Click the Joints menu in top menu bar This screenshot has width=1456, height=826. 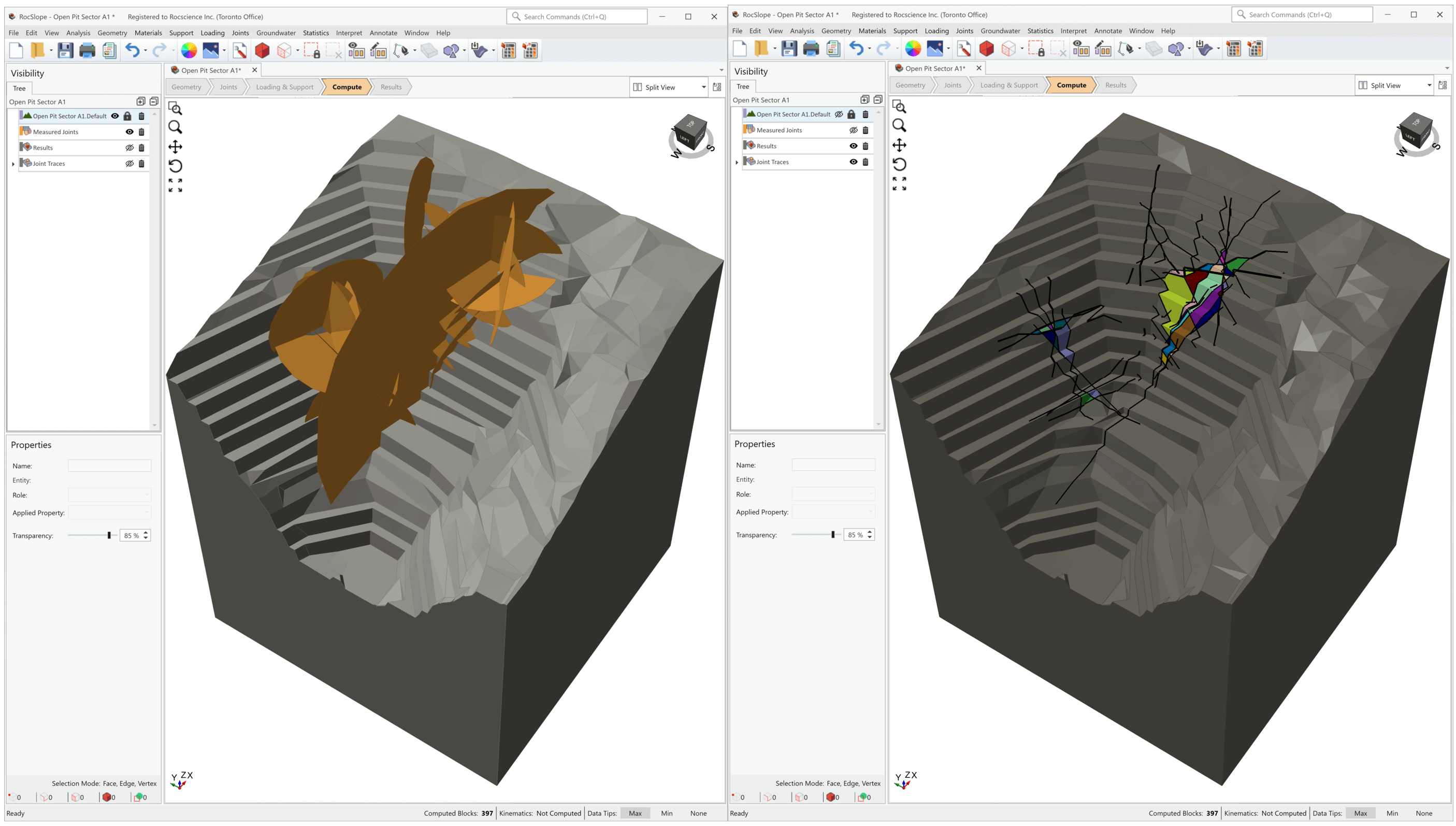point(239,32)
